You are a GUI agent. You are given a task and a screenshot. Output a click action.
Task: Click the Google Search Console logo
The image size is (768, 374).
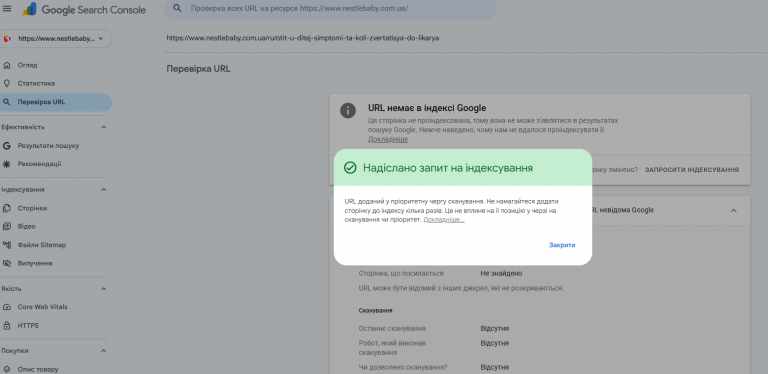(x=84, y=10)
